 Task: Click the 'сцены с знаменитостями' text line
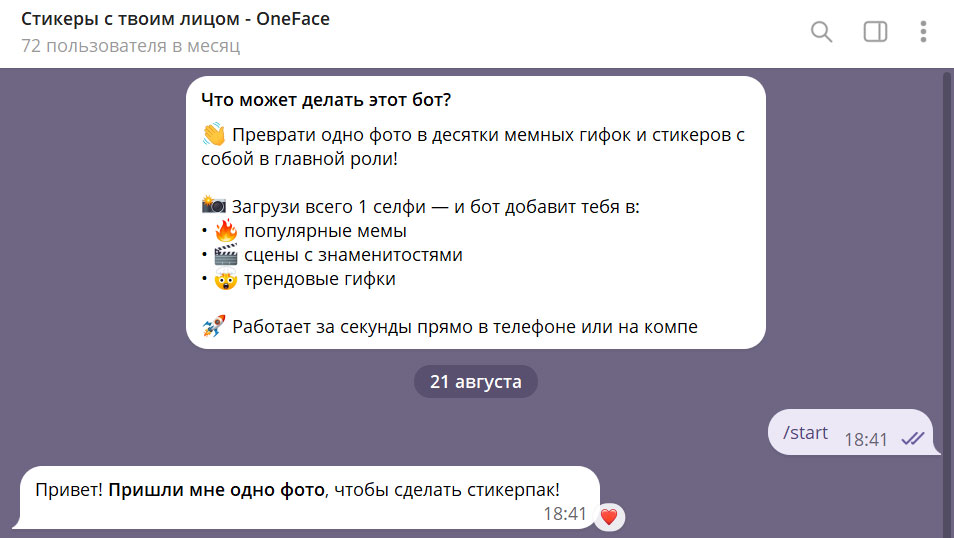(353, 255)
